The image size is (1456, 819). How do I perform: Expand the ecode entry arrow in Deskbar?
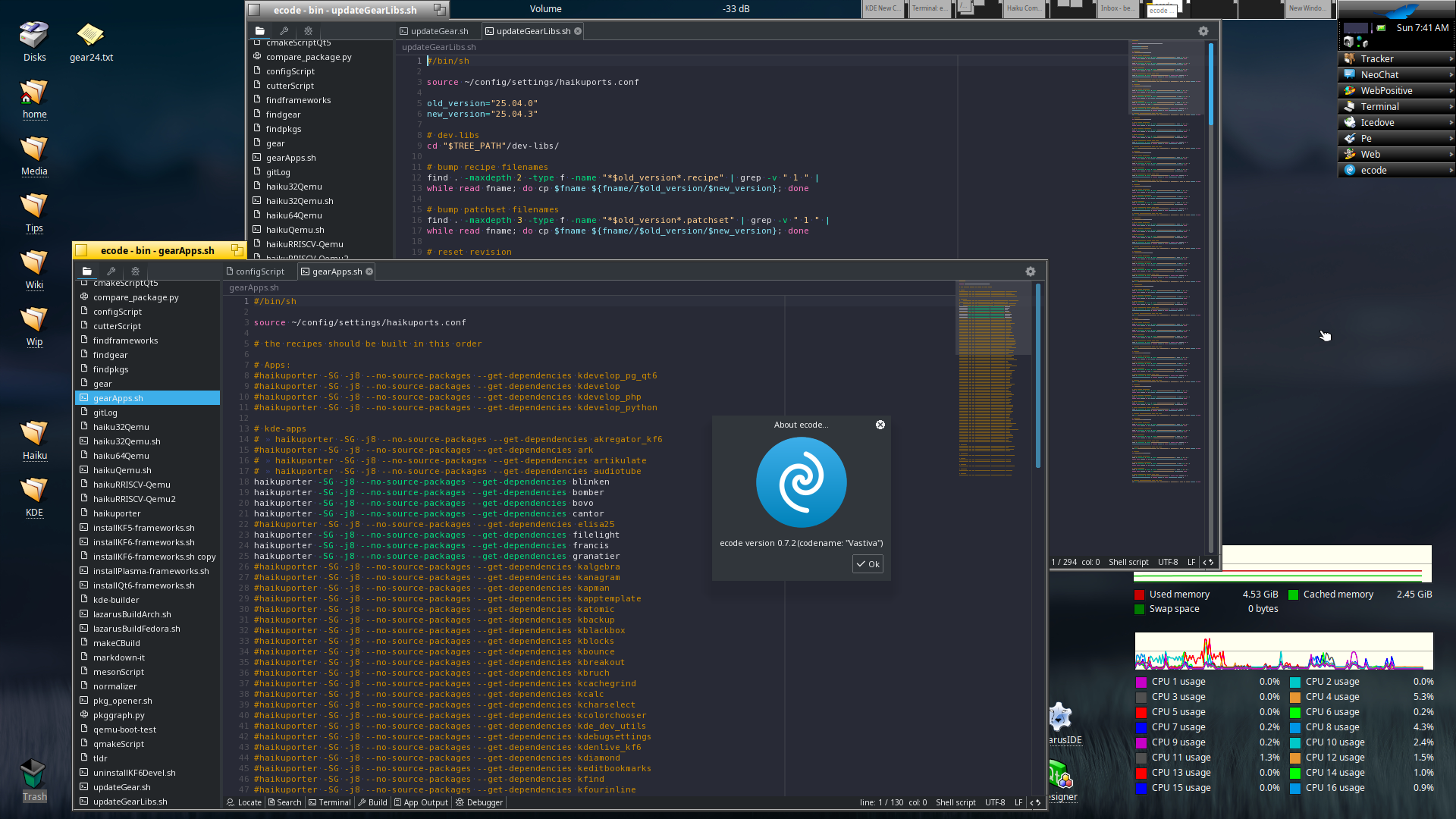tap(1451, 171)
